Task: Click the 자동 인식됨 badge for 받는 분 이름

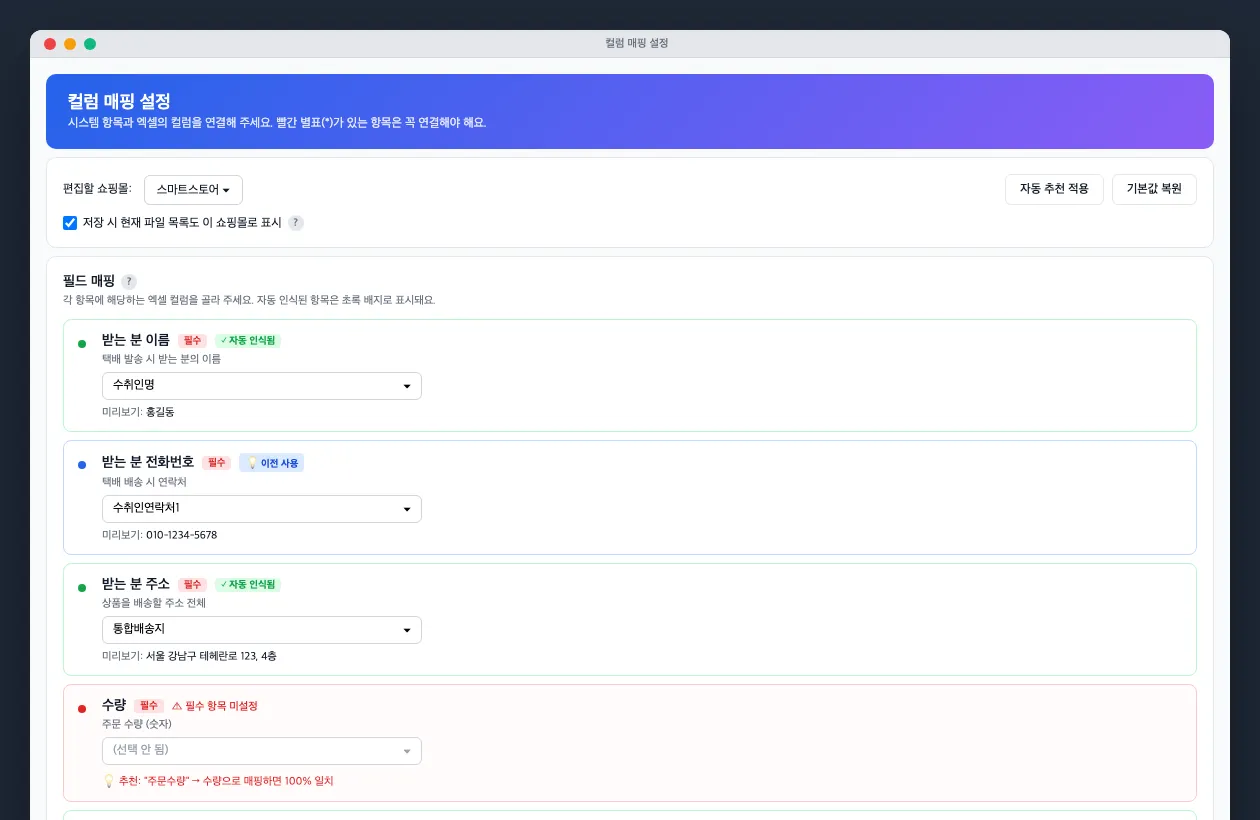Action: tap(248, 340)
